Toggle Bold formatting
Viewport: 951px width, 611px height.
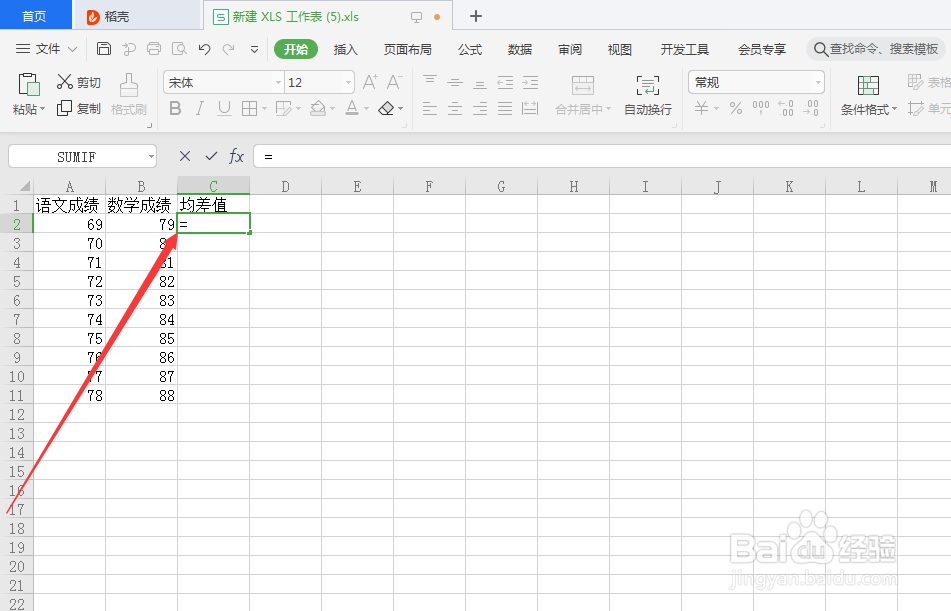point(175,109)
